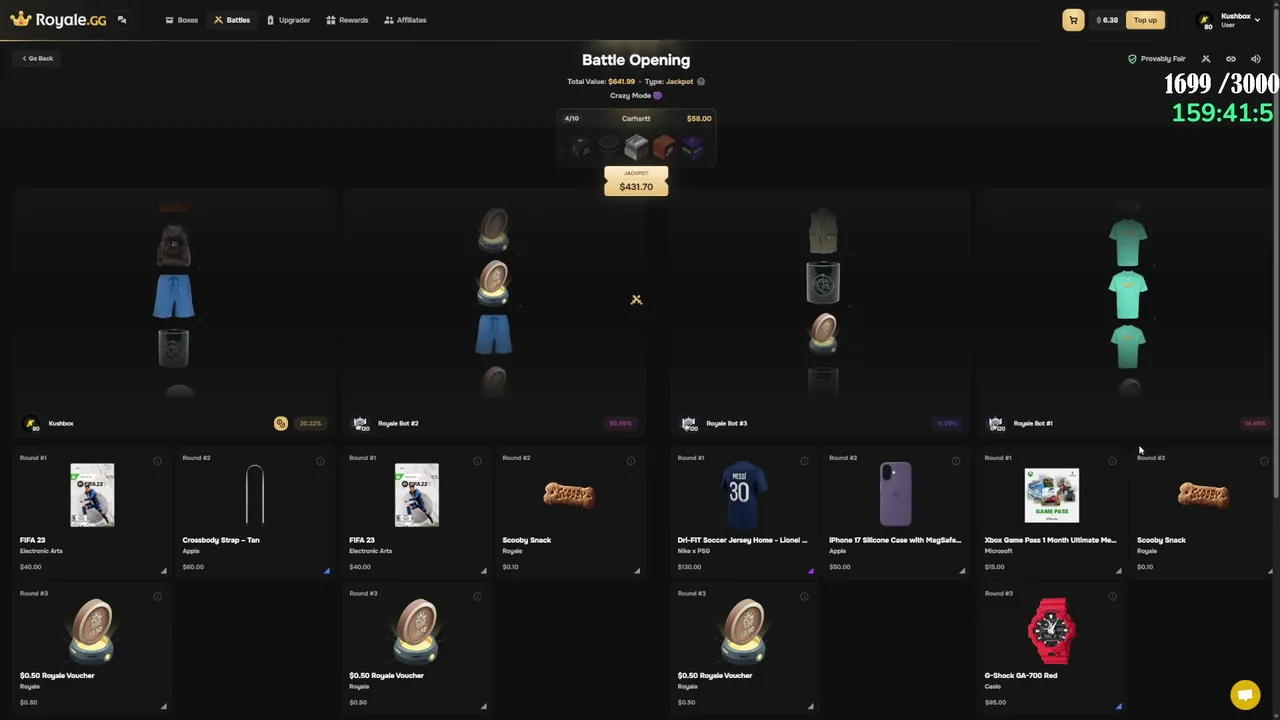The height and width of the screenshot is (720, 1280).
Task: Click Royale Bot #1 avatar
Action: pyautogui.click(x=996, y=424)
